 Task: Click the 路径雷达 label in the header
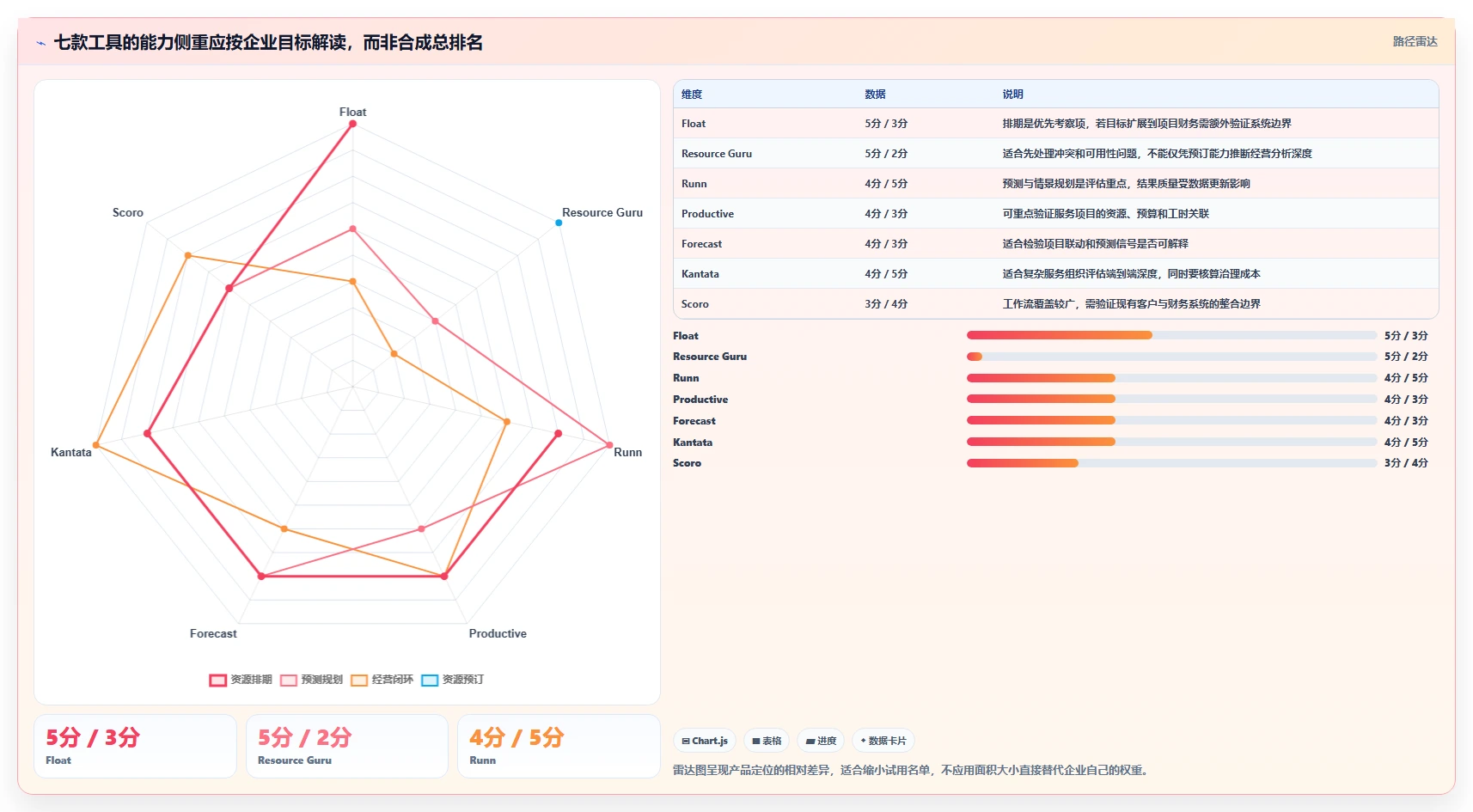(x=1415, y=41)
